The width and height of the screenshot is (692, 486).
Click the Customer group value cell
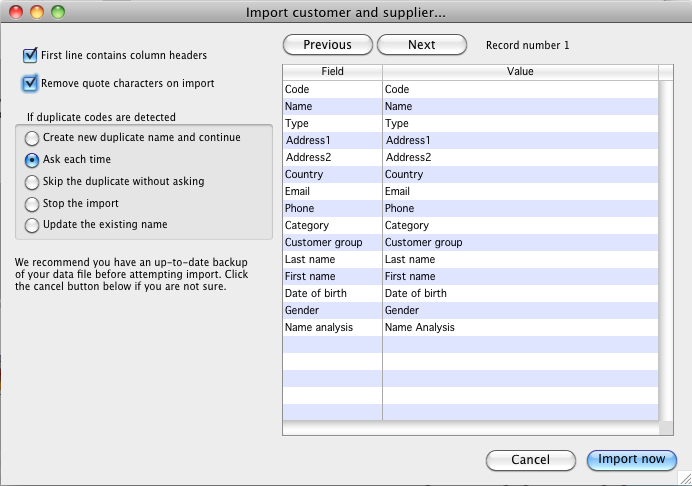[x=520, y=242]
